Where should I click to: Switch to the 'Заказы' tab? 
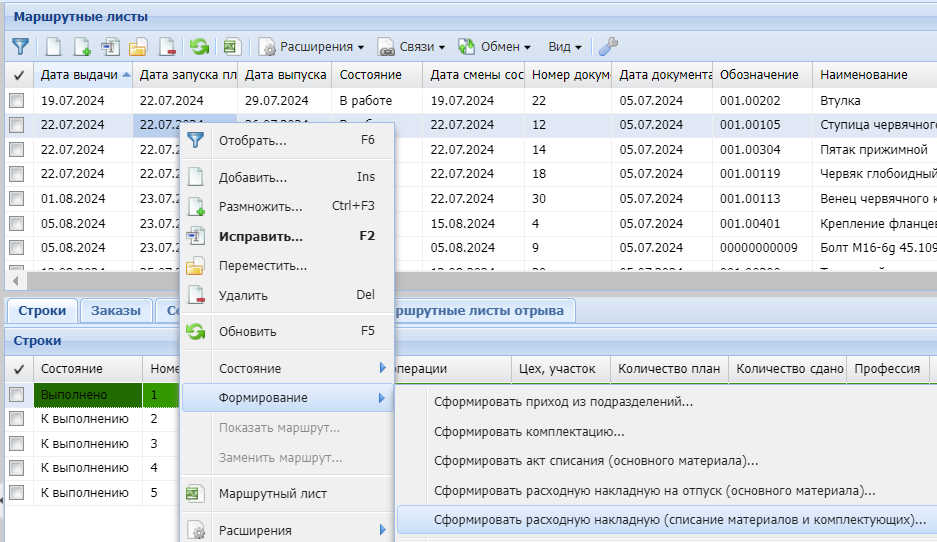tap(116, 311)
